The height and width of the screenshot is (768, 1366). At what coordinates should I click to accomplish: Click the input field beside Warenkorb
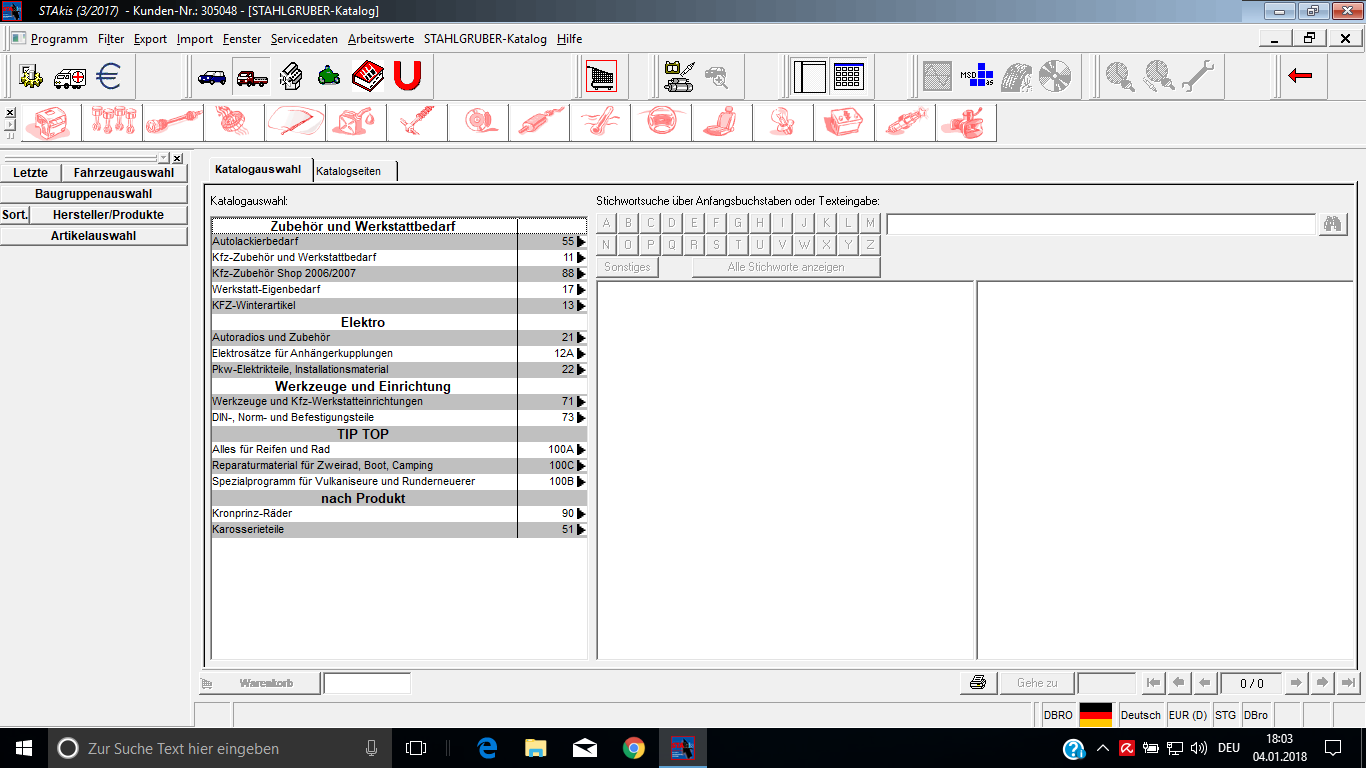367,684
